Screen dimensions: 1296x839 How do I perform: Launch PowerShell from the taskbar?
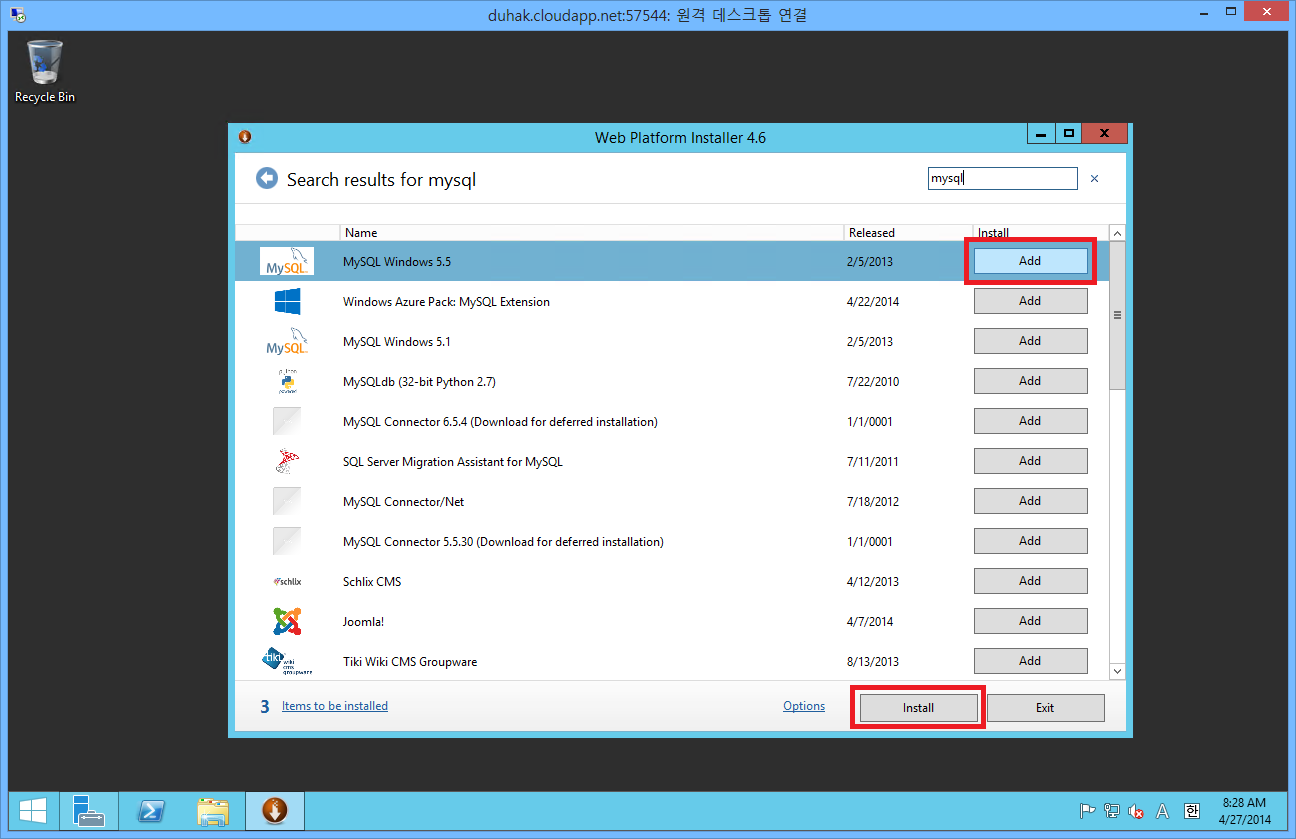151,811
